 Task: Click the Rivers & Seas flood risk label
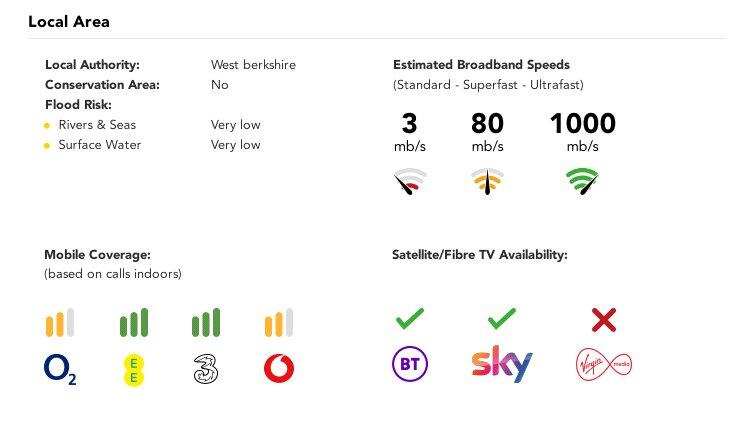tap(97, 125)
